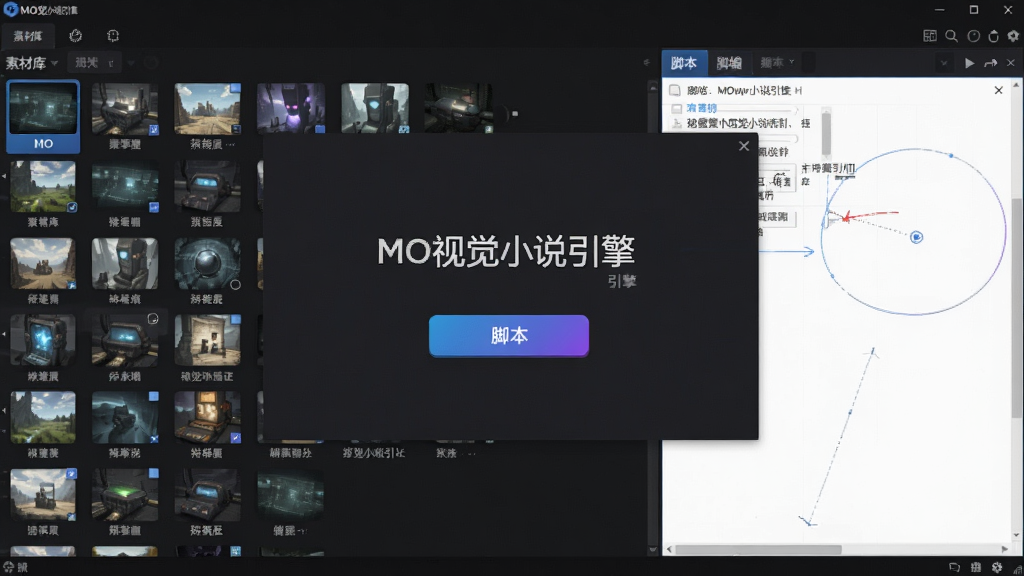Click the lower end marker of the dashed line
The image size is (1024, 576).
(807, 521)
